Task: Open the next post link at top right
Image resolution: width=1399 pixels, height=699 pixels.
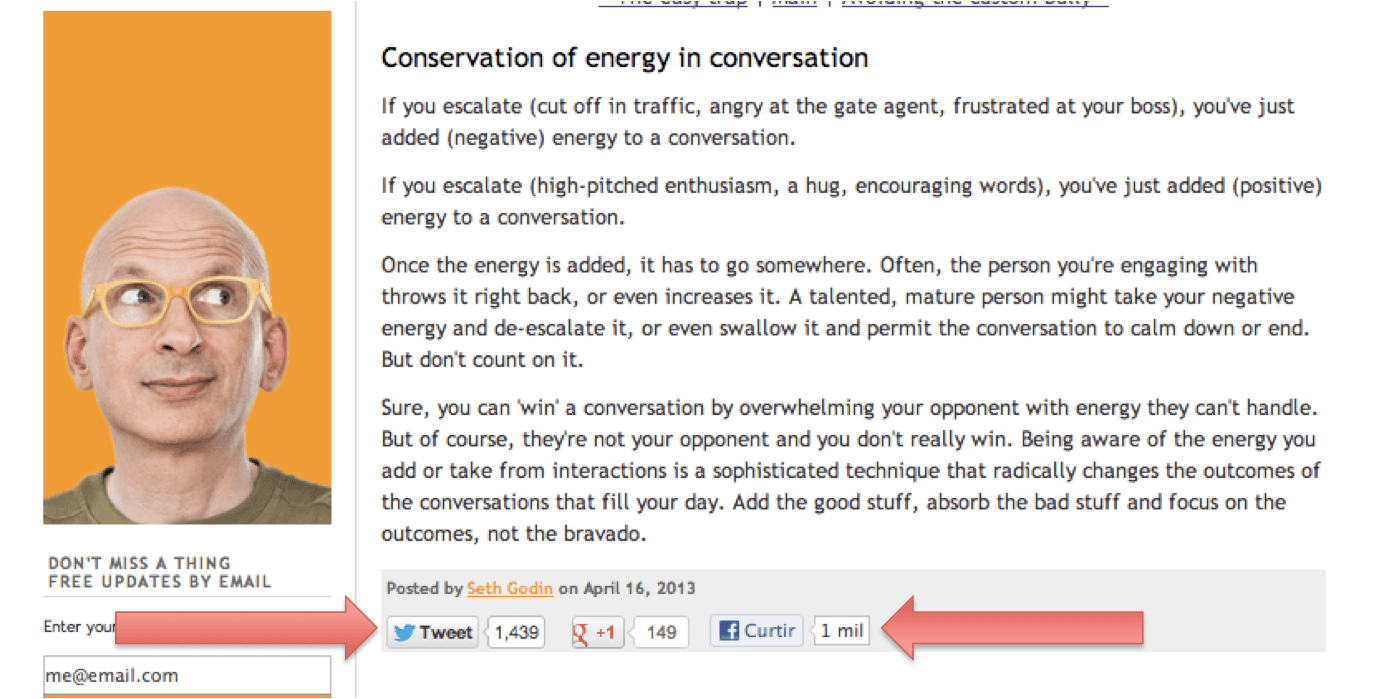Action: (x=974, y=3)
